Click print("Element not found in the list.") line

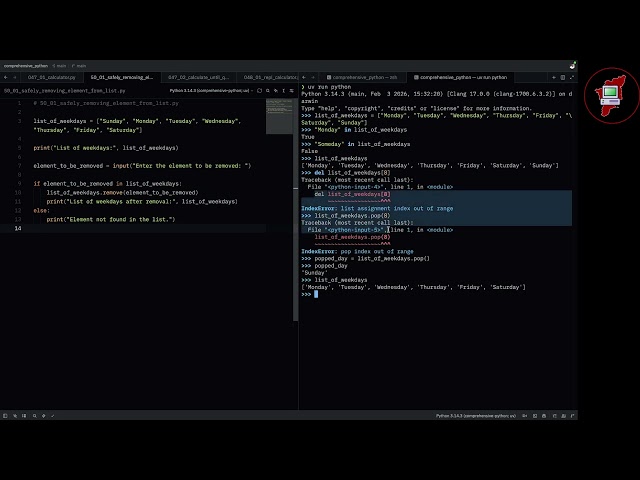coord(111,220)
